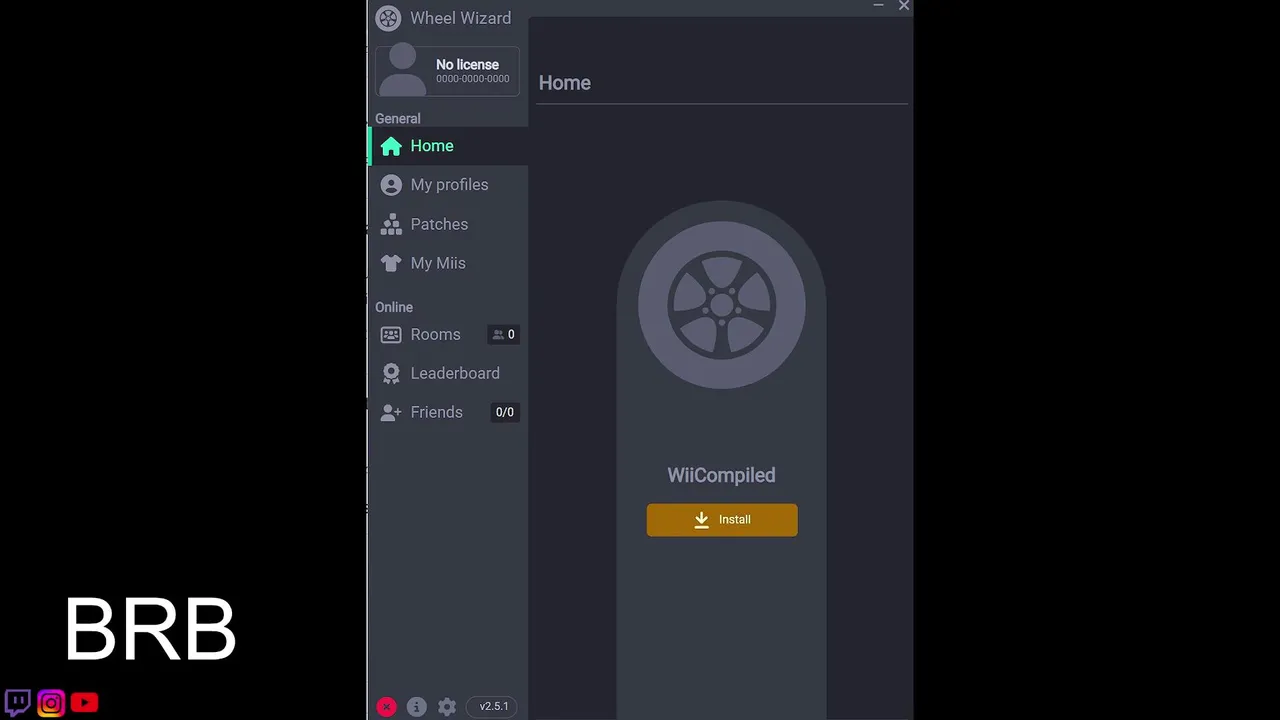
Task: Click the Online section label
Action: [394, 307]
